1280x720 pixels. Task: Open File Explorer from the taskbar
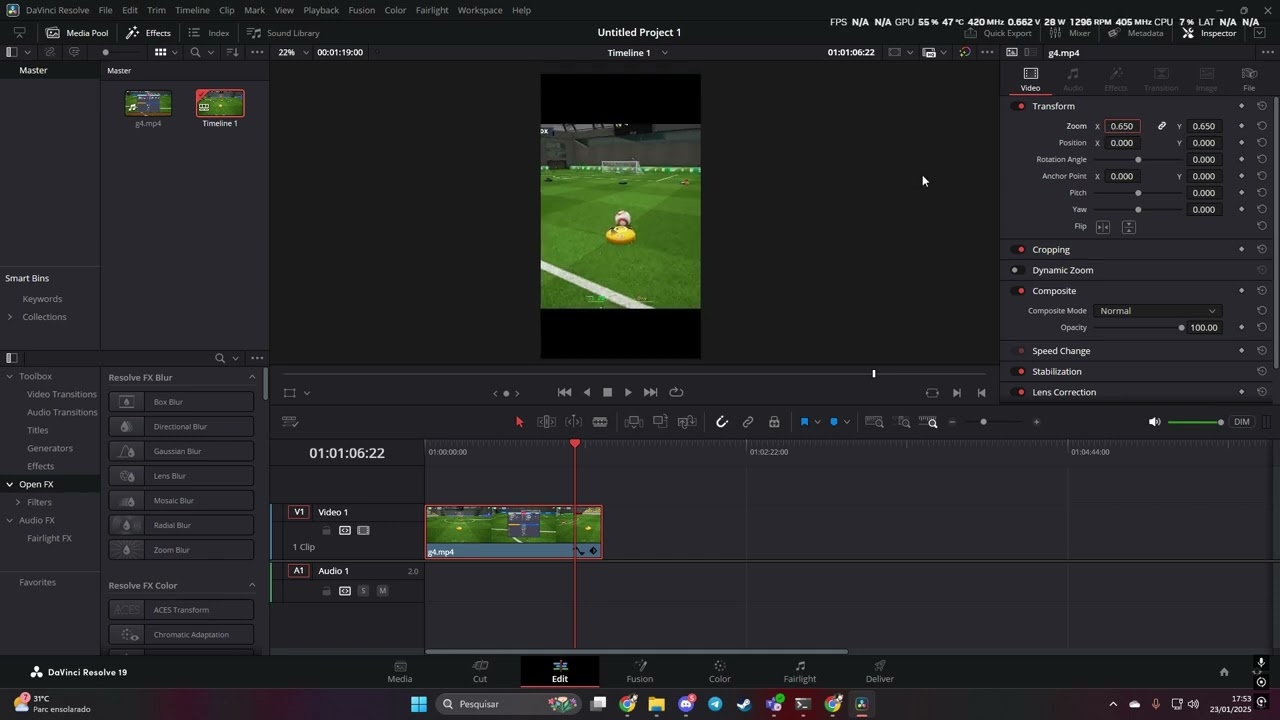click(x=656, y=704)
